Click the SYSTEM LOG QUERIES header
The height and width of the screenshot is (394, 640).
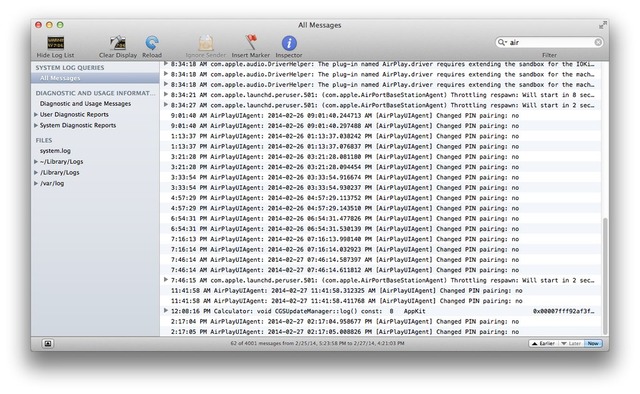(x=70, y=68)
